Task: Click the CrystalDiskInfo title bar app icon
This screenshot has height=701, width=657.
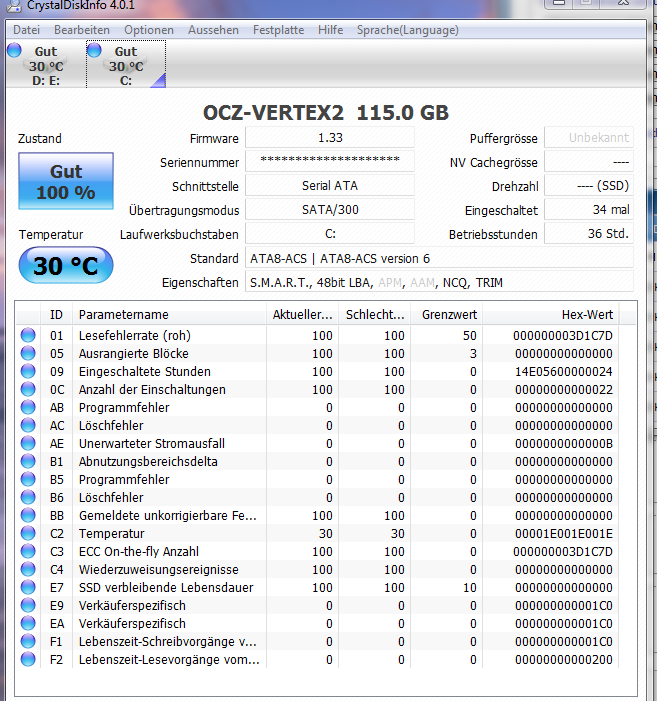Action: (13, 5)
